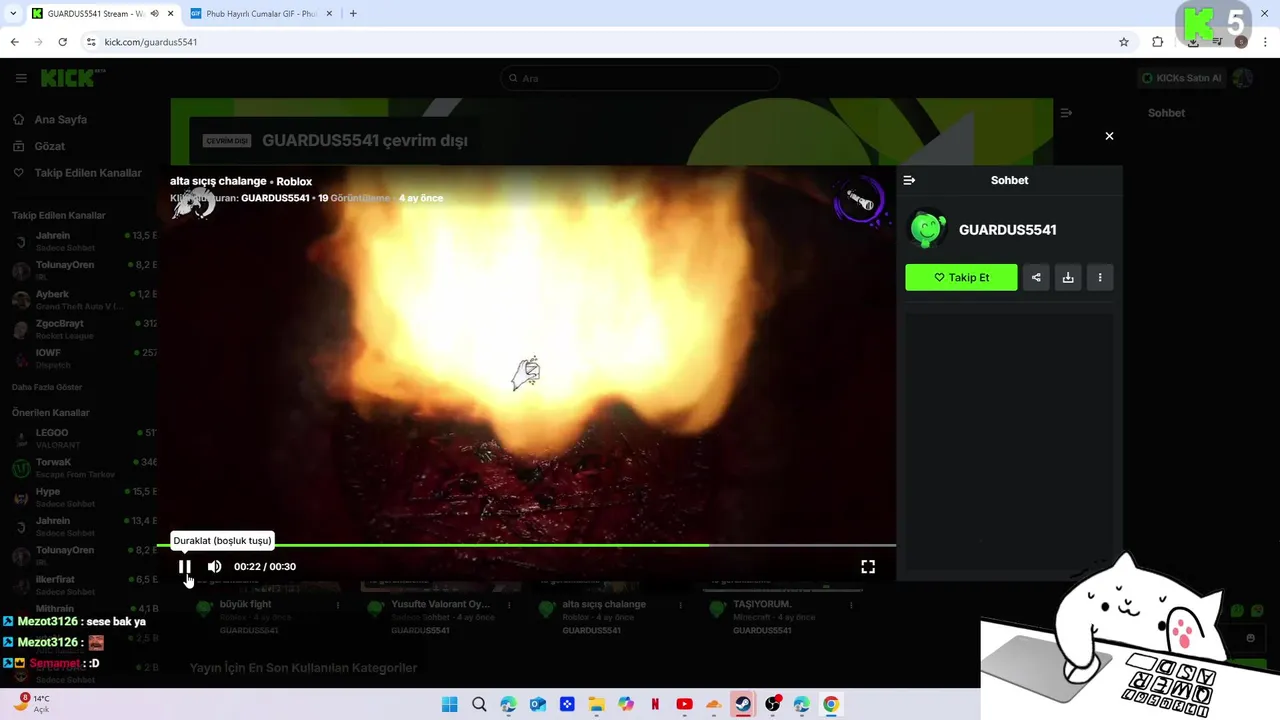Open Gözat in sidebar

coord(50,146)
